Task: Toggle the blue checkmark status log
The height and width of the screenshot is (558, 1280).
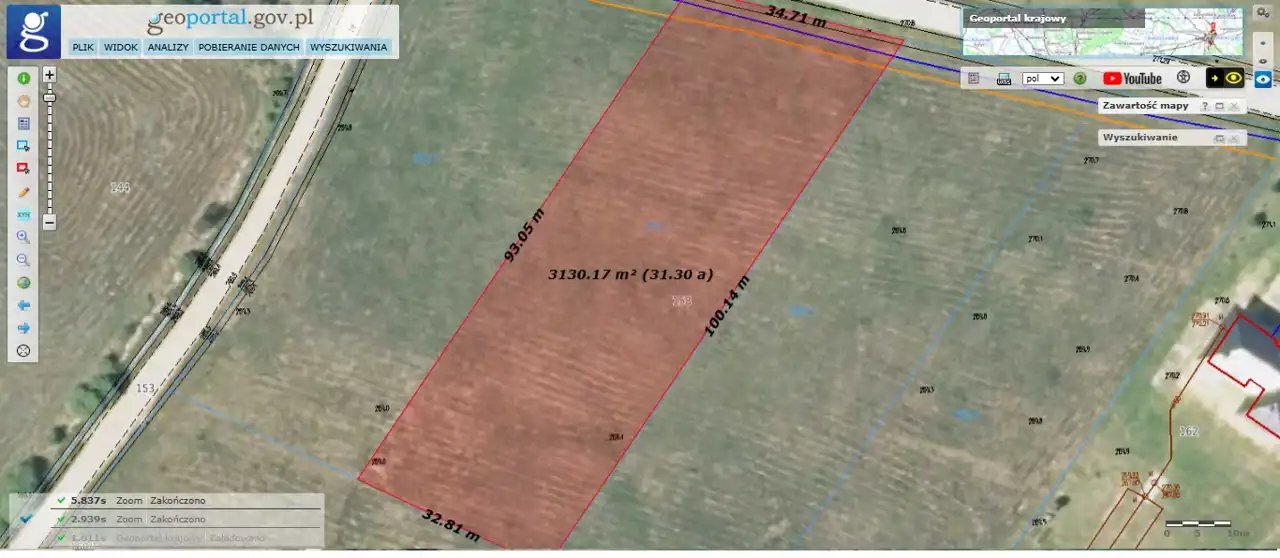Action: (27, 518)
